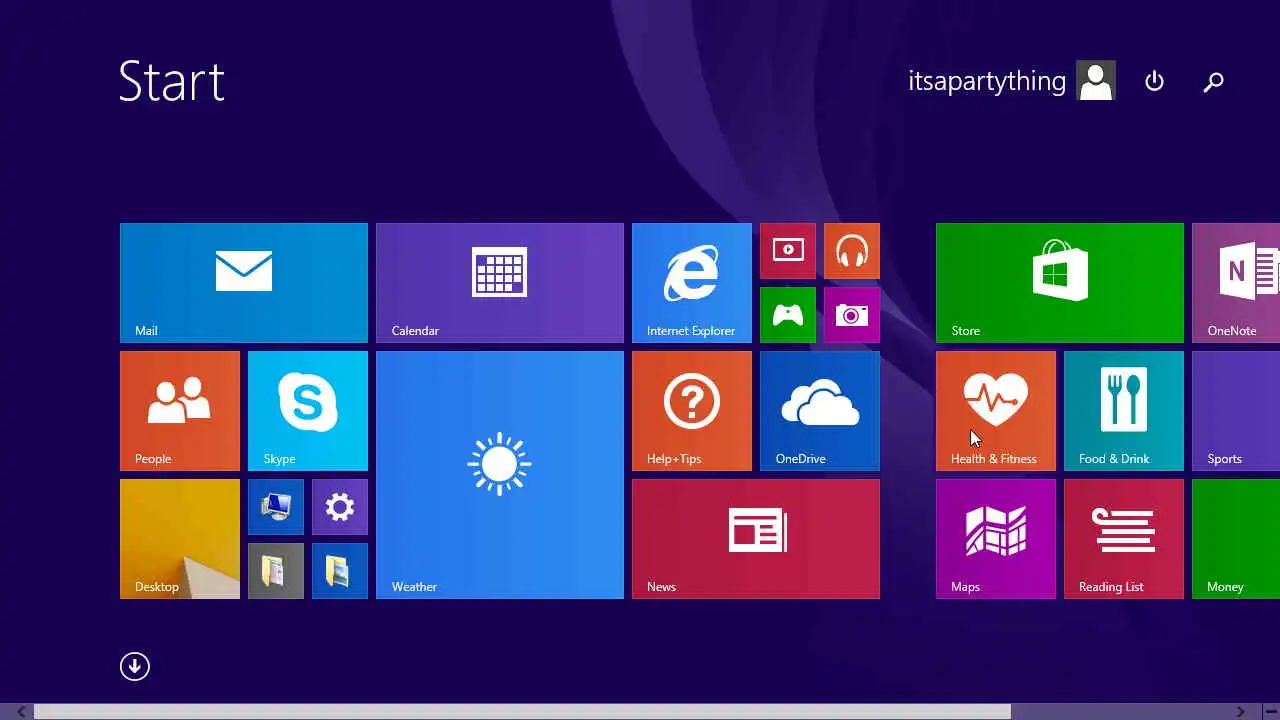Open the Sports tile
The height and width of the screenshot is (720, 1280).
(1236, 411)
